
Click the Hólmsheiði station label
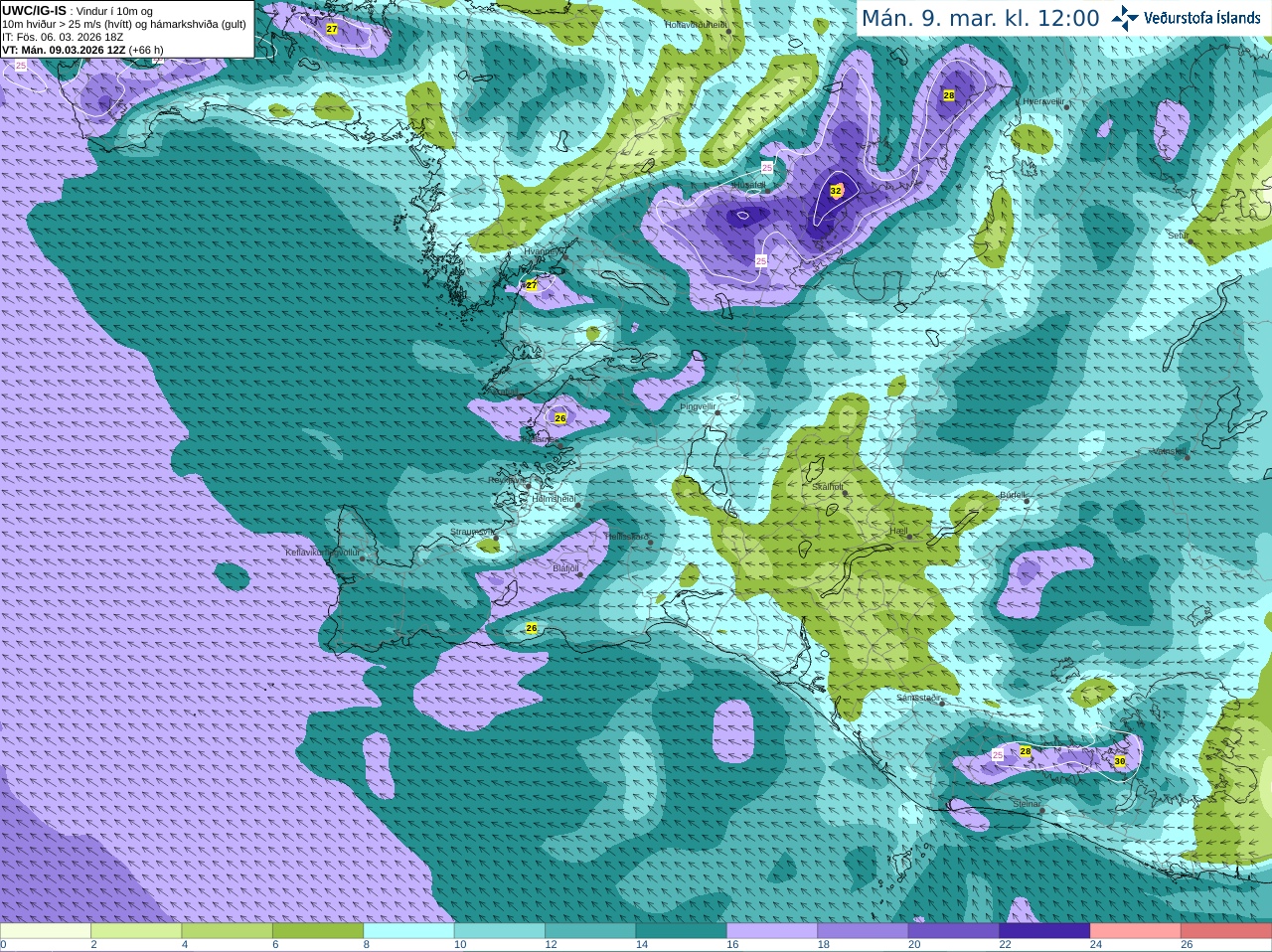pos(554,499)
